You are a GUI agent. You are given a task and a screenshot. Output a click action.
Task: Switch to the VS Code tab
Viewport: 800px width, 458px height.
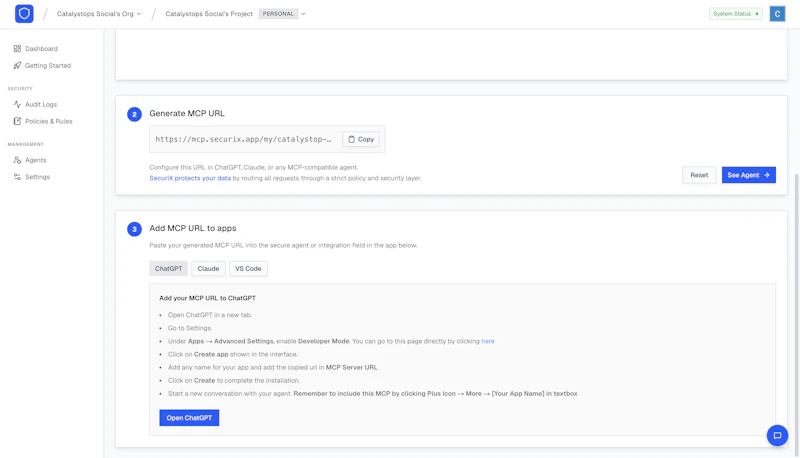pos(248,268)
